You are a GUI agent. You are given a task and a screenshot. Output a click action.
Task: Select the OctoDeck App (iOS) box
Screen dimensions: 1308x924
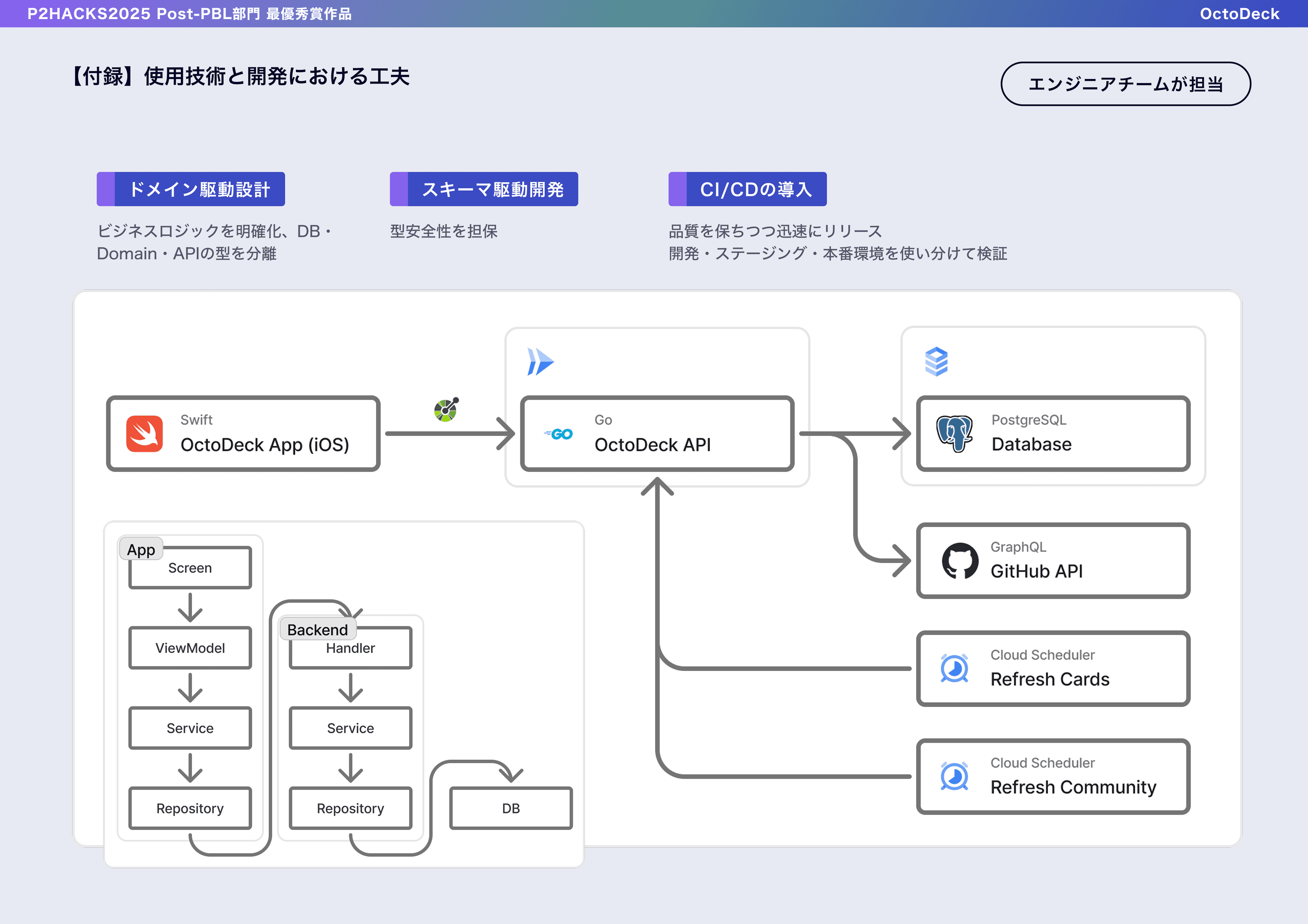click(243, 434)
